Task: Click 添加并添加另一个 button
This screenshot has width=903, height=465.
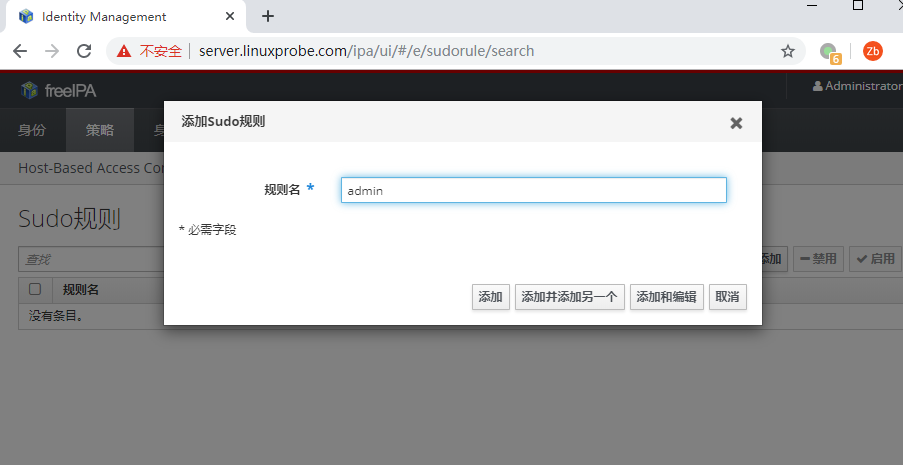Action: point(570,297)
